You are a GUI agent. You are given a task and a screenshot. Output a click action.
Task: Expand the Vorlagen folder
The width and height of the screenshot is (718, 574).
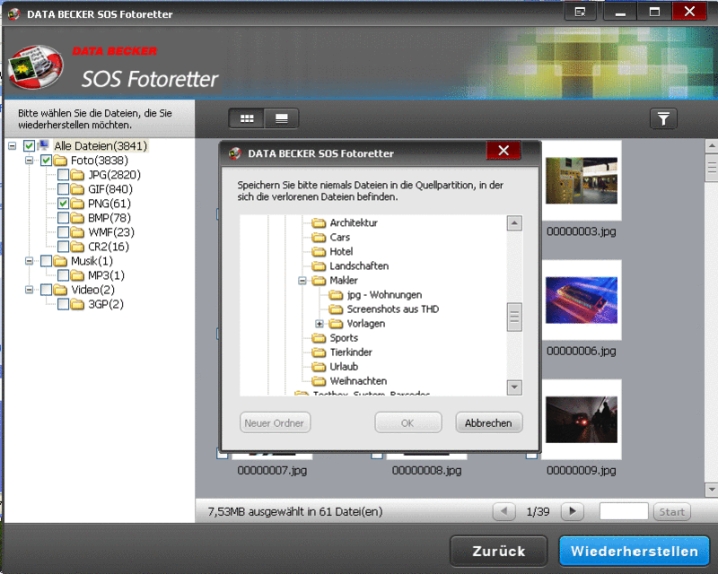(319, 324)
